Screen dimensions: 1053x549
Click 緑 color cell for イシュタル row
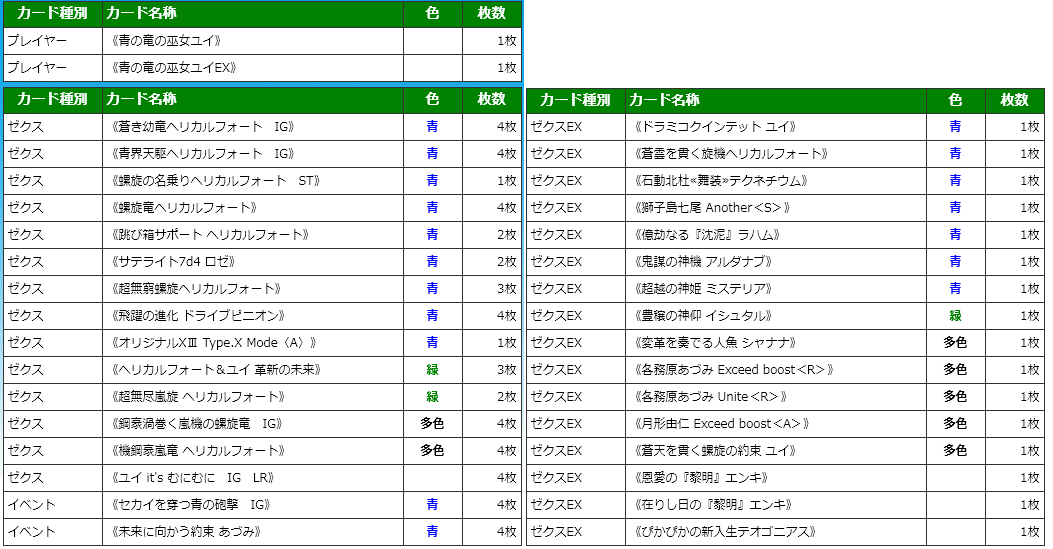(x=955, y=315)
